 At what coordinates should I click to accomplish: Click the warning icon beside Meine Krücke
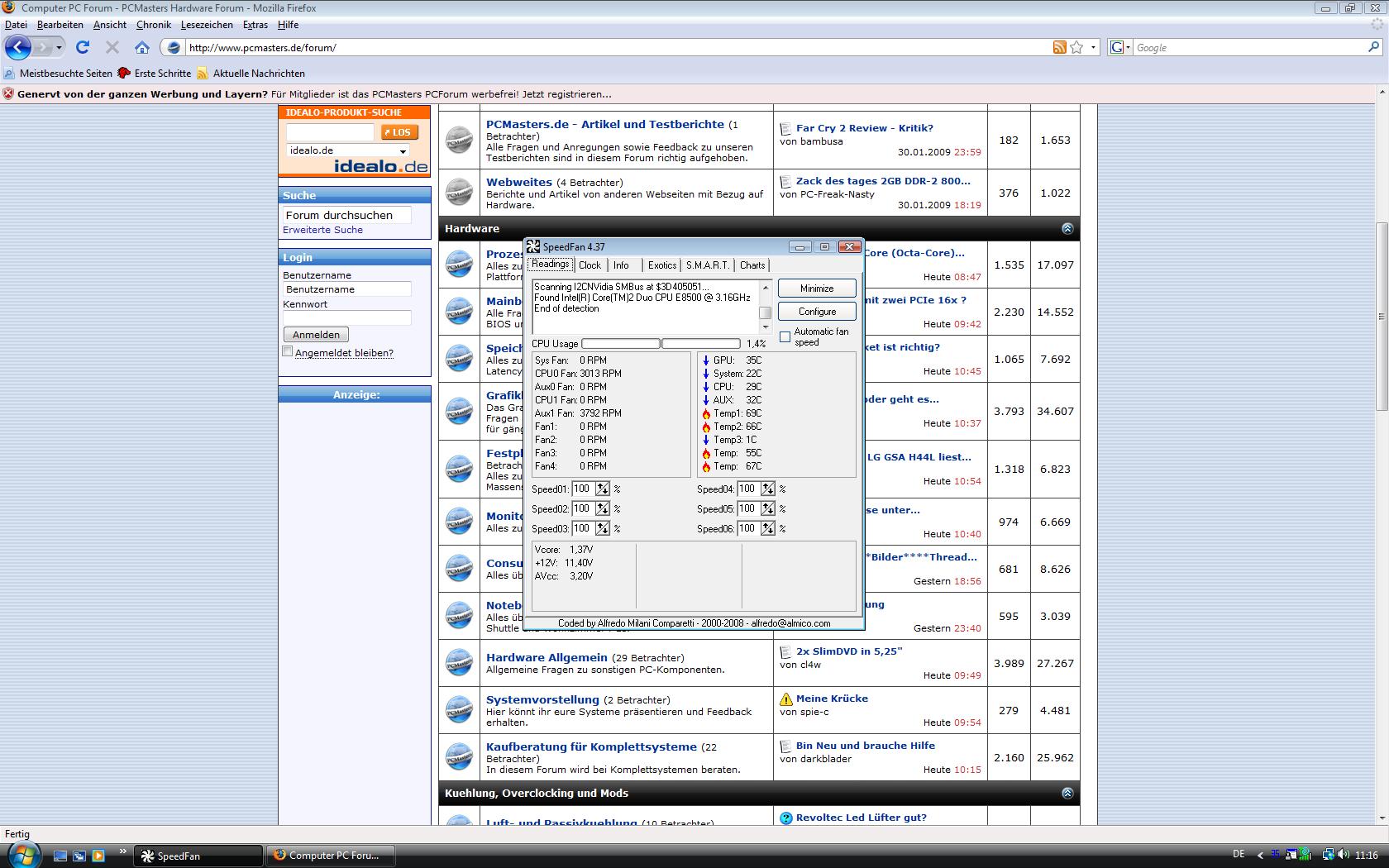click(785, 699)
